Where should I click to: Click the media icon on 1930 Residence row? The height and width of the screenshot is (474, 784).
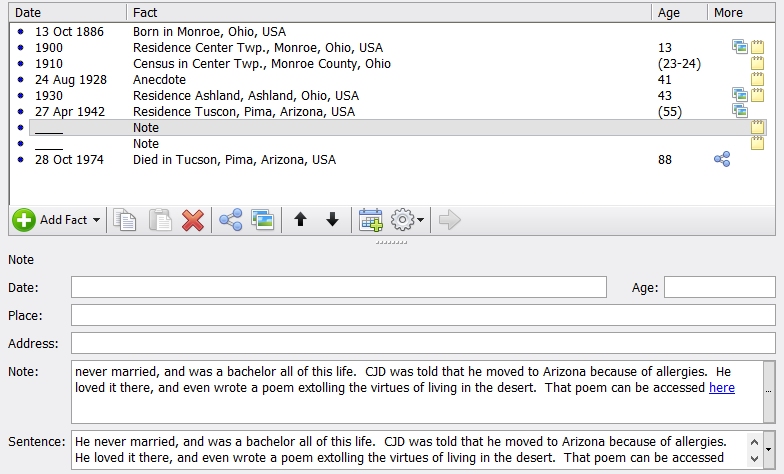point(739,96)
